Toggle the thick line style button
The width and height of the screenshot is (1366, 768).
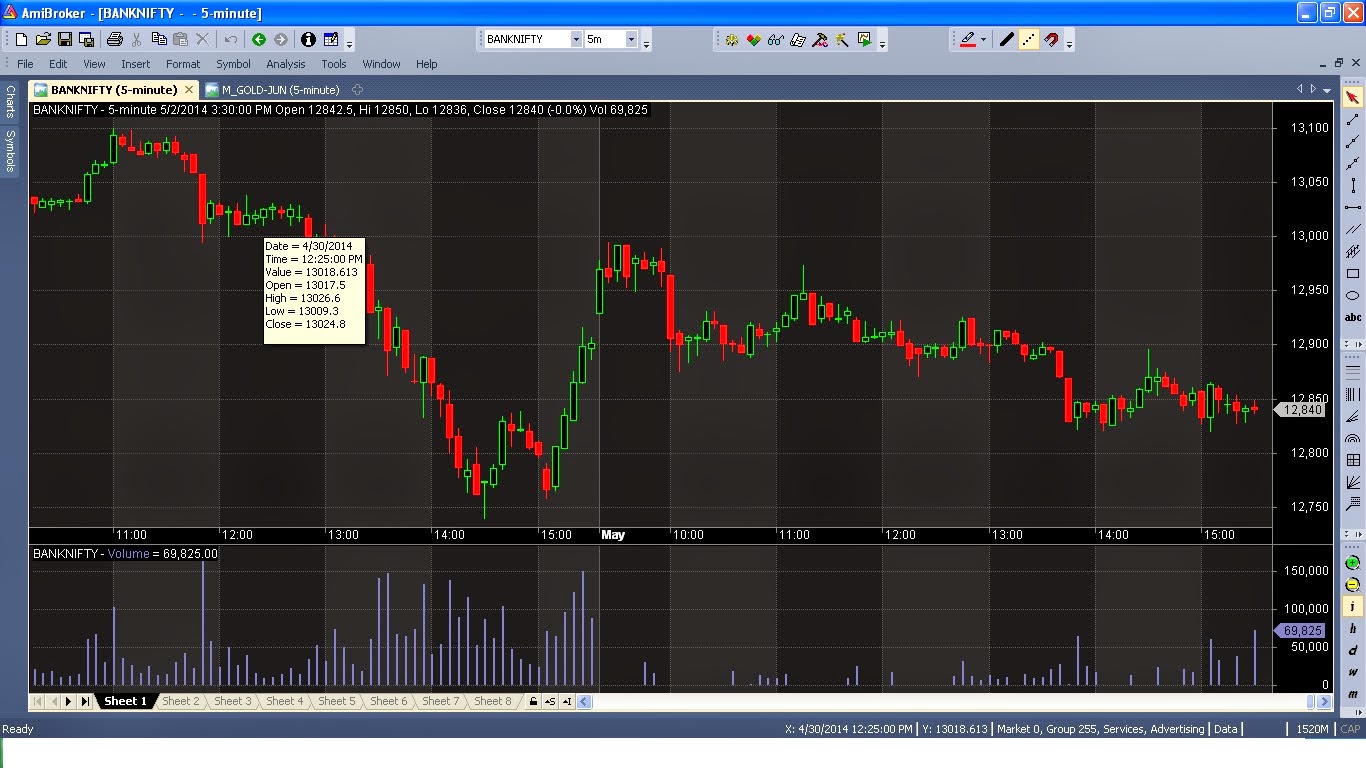click(1007, 40)
